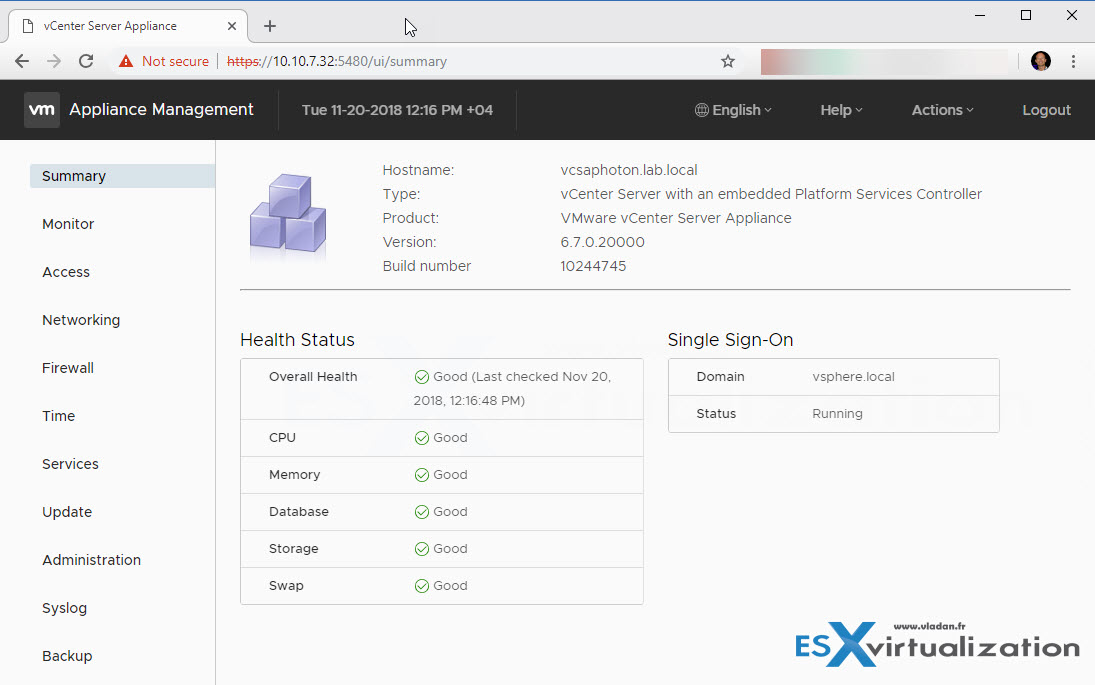Open the Chrome three-dot menu
Image resolution: width=1095 pixels, height=685 pixels.
tap(1073, 61)
